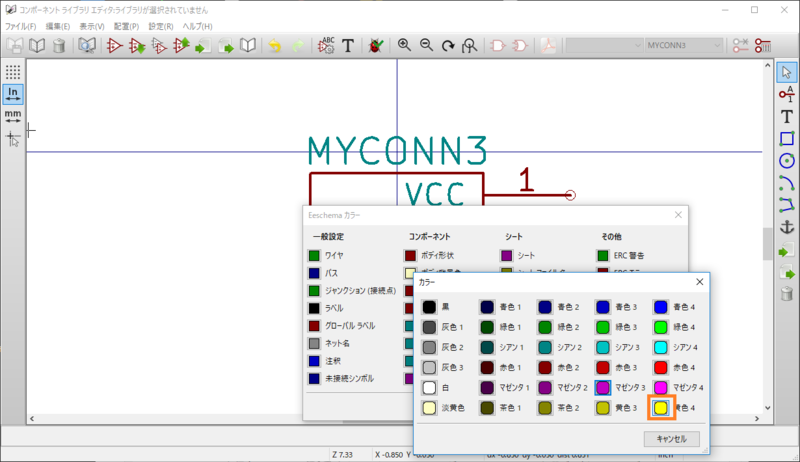Click the zoom to fit icon
Screen dimensions: 800x462
(469, 45)
